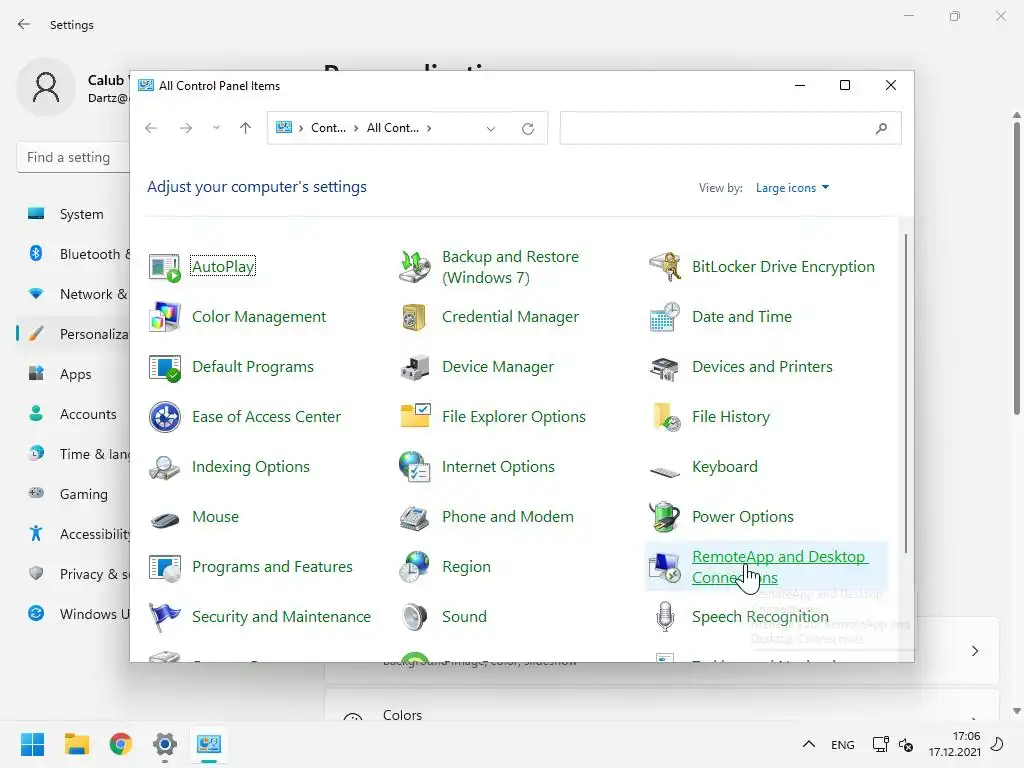Viewport: 1024px width, 768px height.
Task: Open Date and Time calendar icon
Action: point(665,317)
